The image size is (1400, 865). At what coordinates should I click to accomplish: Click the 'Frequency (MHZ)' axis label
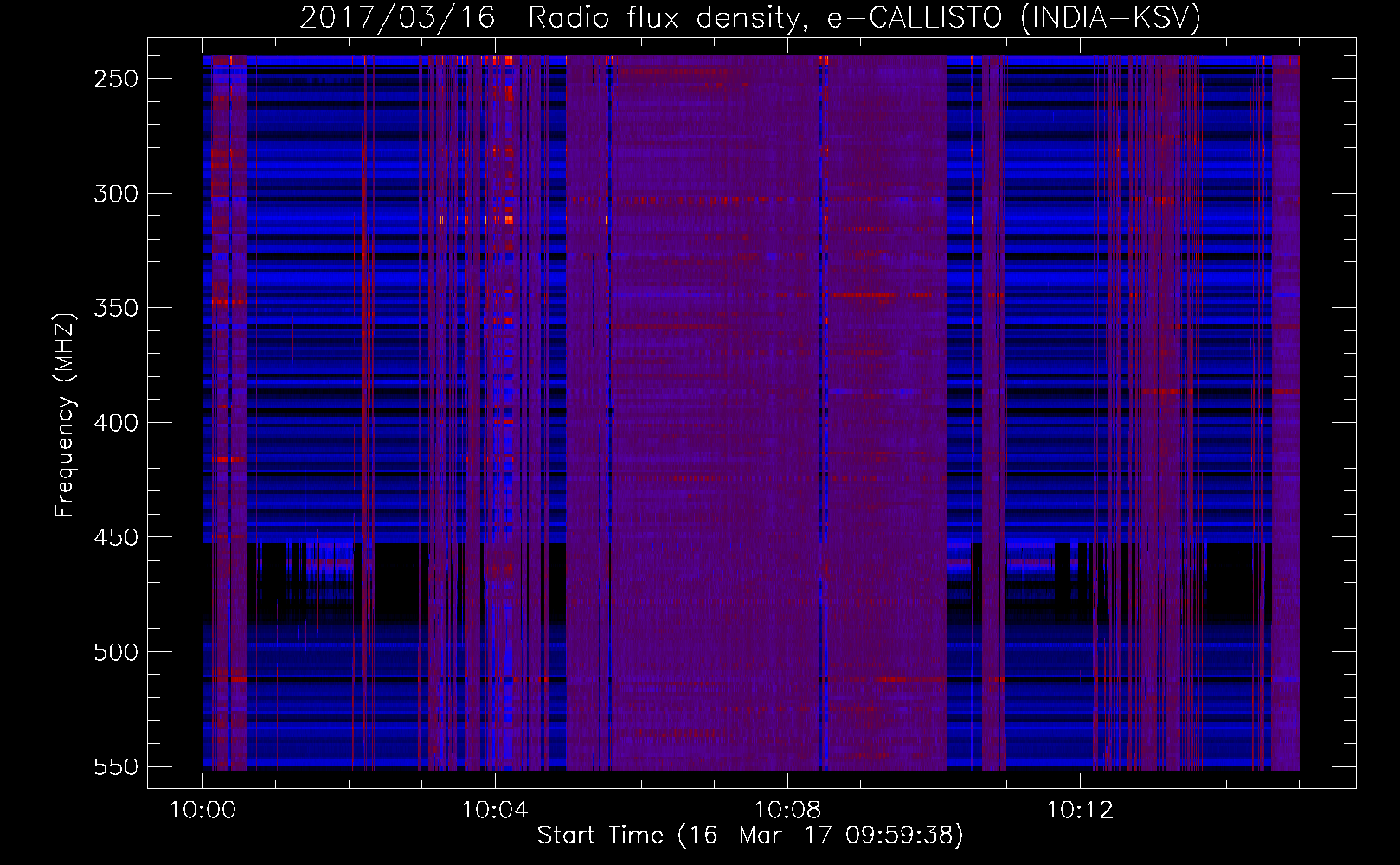click(x=65, y=414)
